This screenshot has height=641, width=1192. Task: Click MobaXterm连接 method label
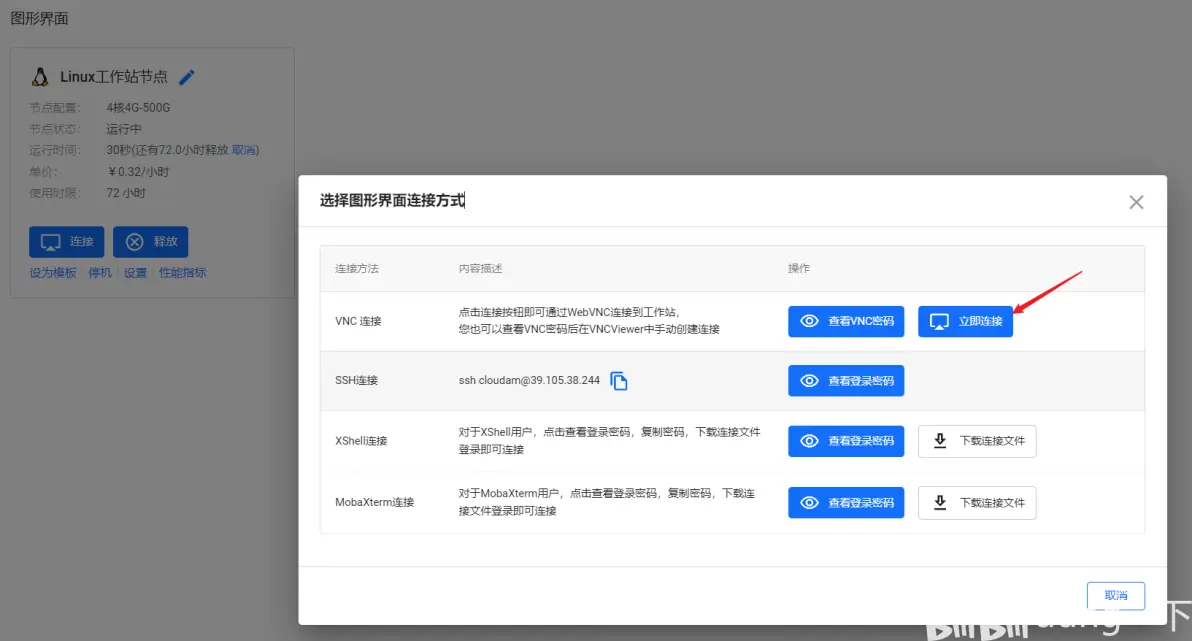pyautogui.click(x=375, y=503)
